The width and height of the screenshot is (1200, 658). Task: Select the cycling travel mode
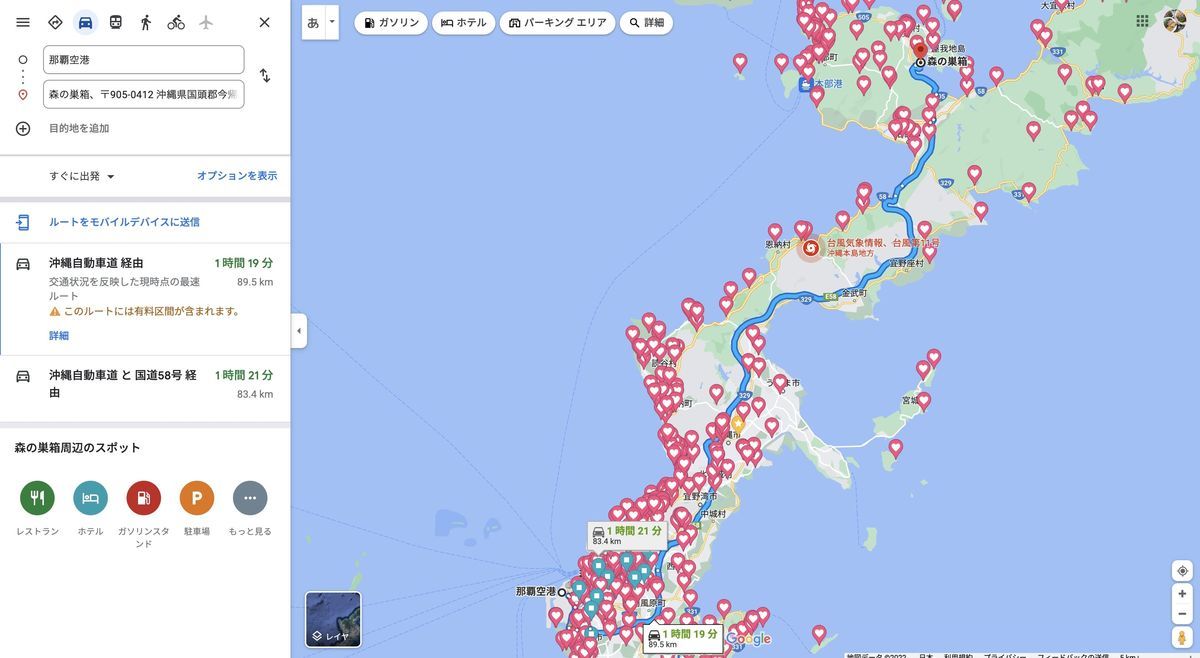pos(176,22)
